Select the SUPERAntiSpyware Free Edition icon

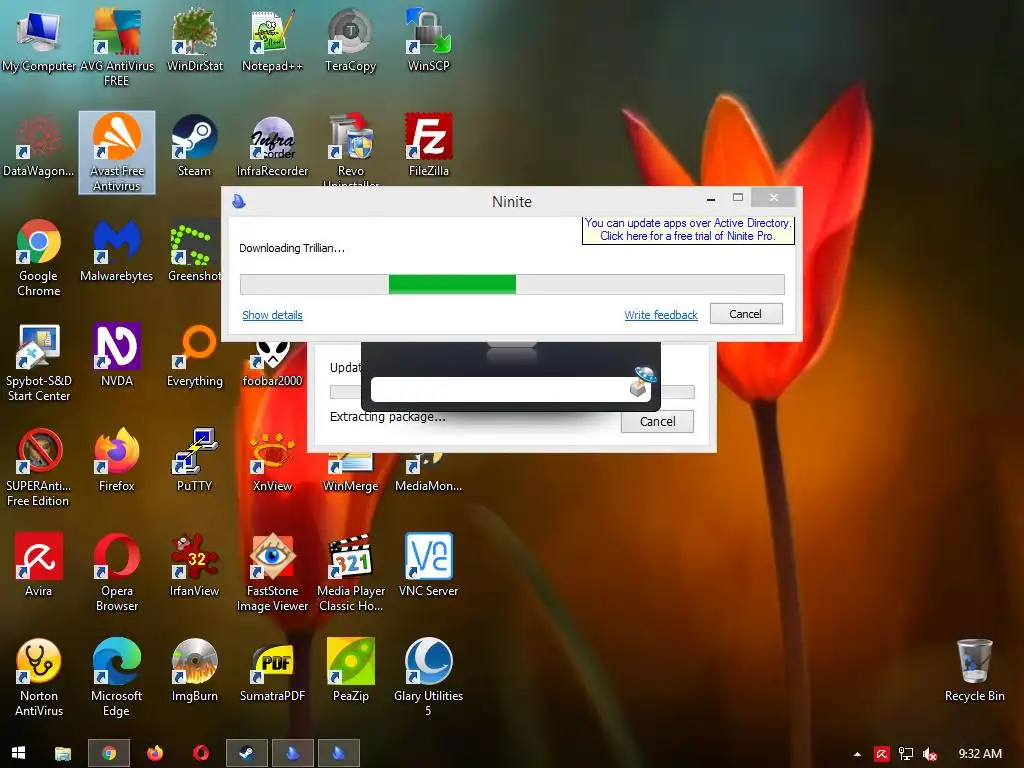[39, 468]
